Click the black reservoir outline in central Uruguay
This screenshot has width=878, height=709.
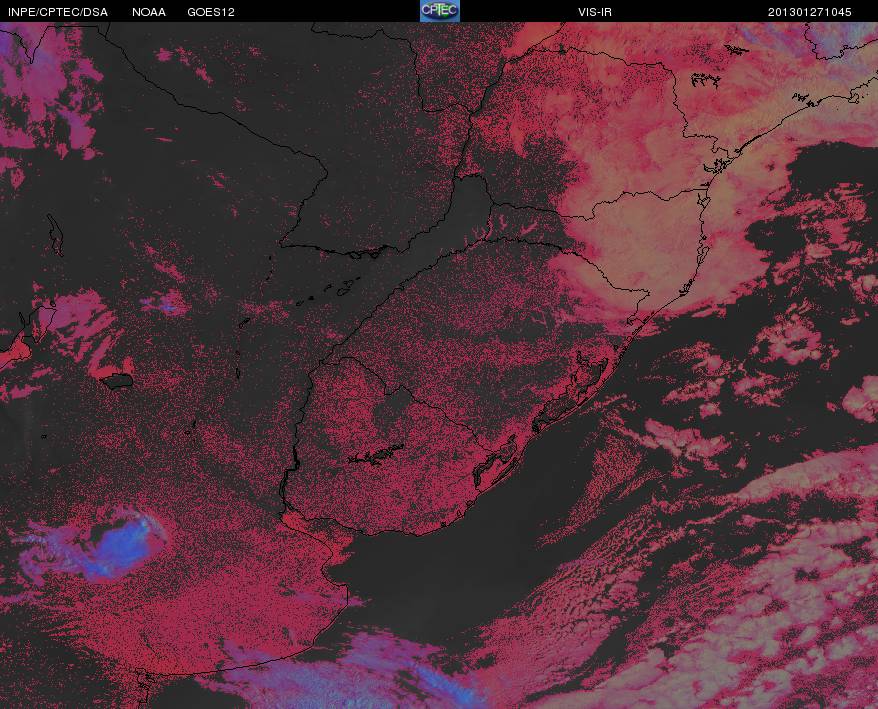click(376, 455)
